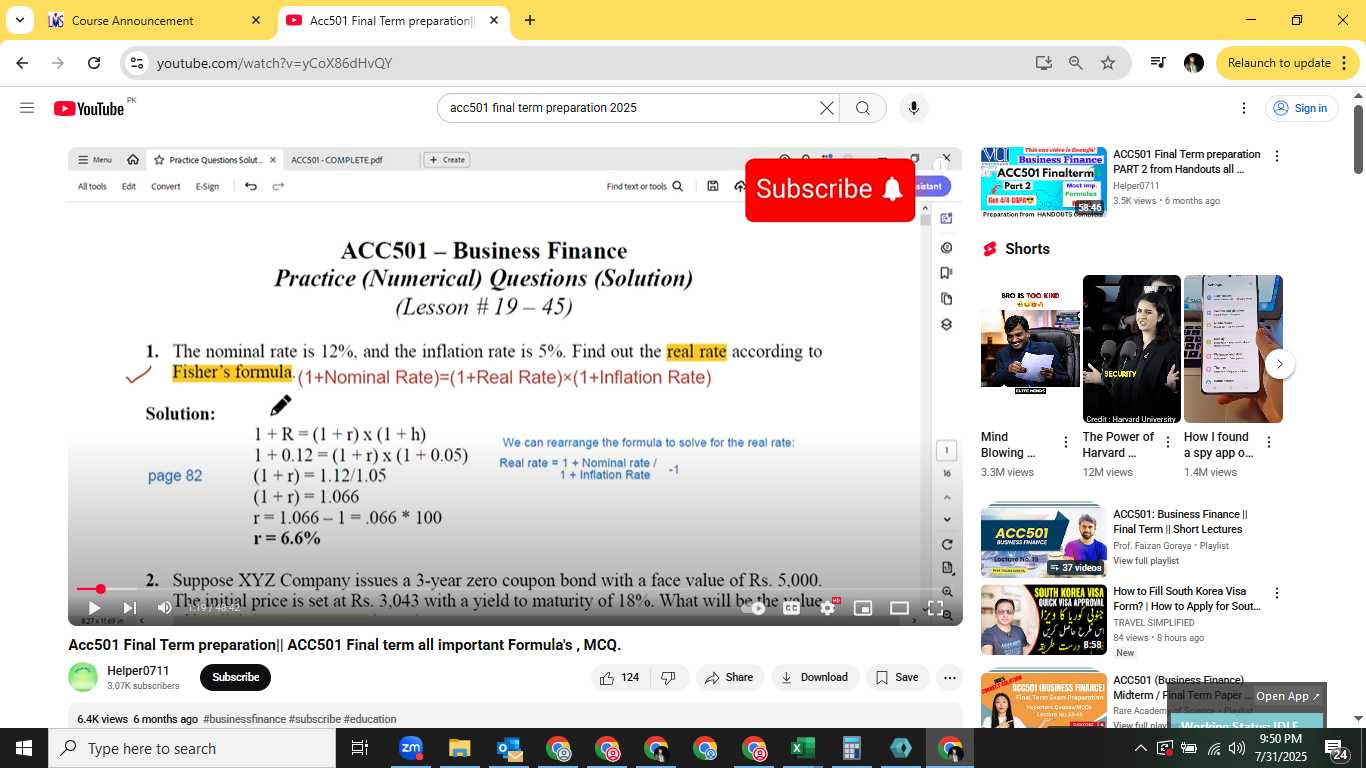The height and width of the screenshot is (768, 1366).
Task: Open more actions ellipsis below video
Action: [x=950, y=677]
